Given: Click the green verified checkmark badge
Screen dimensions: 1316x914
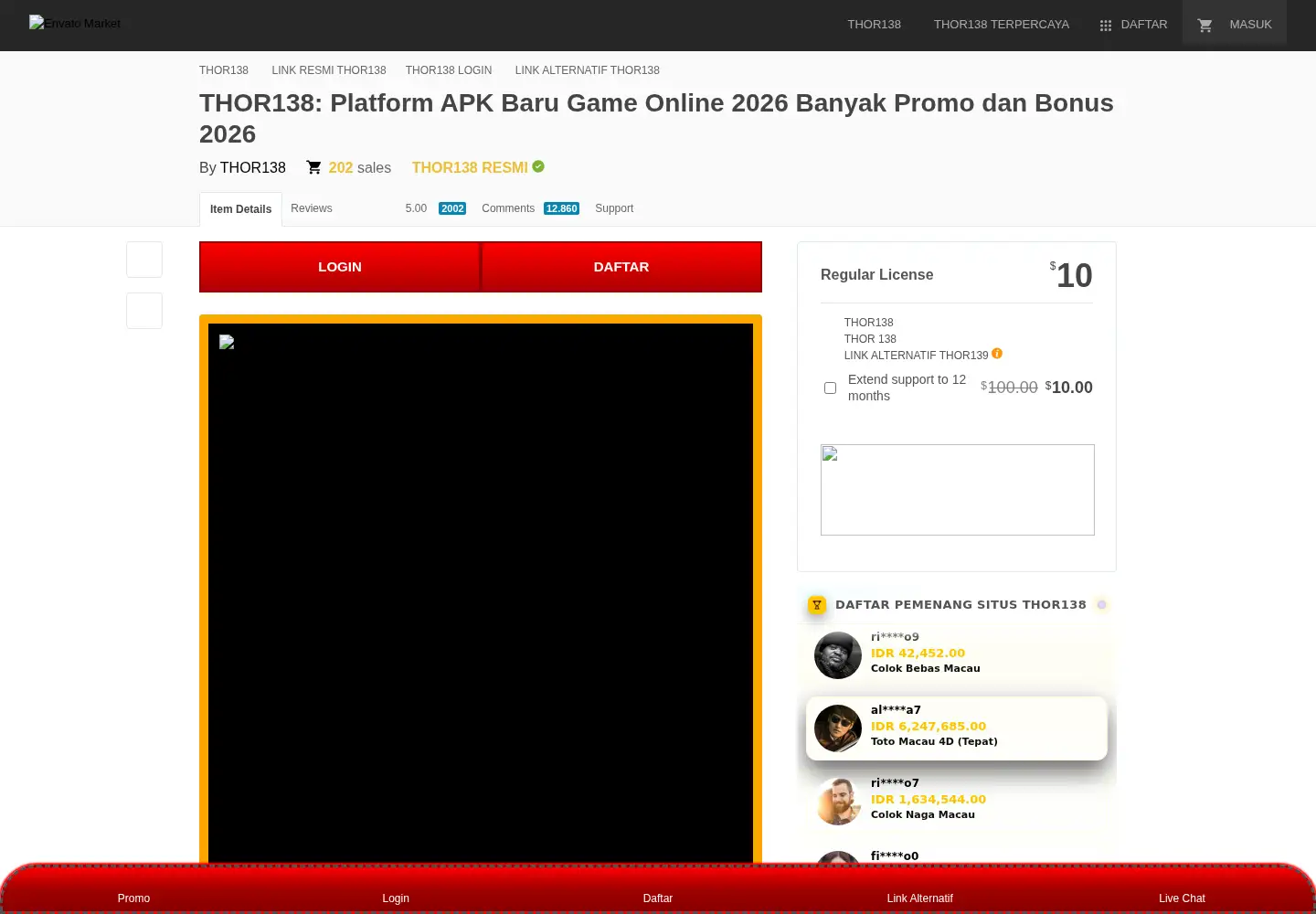Looking at the screenshot, I should (538, 166).
